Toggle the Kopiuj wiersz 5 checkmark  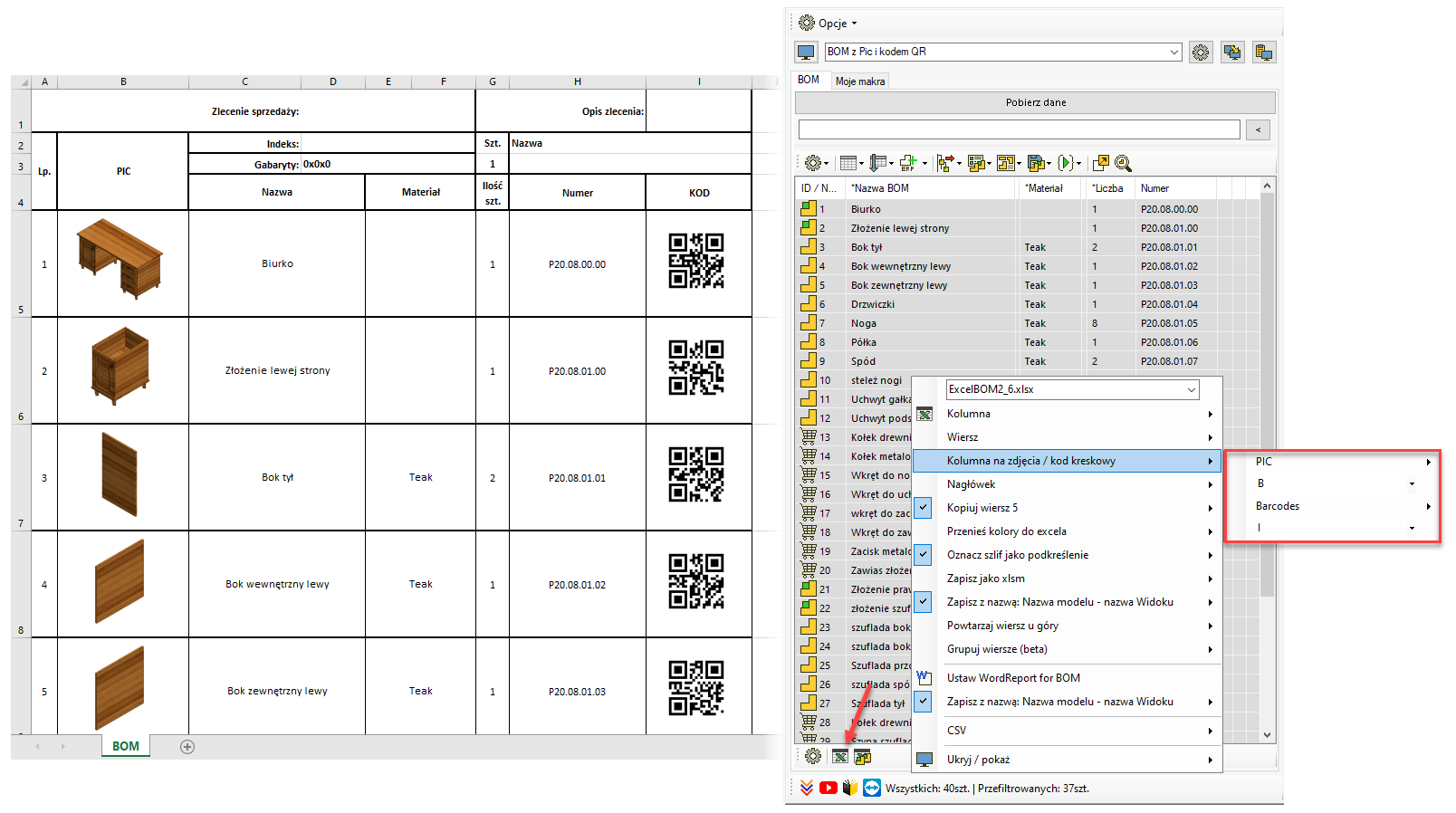tap(924, 508)
